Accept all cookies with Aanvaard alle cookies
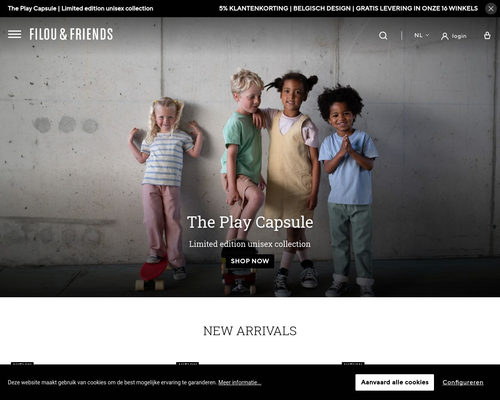The height and width of the screenshot is (400, 500). coord(395,382)
